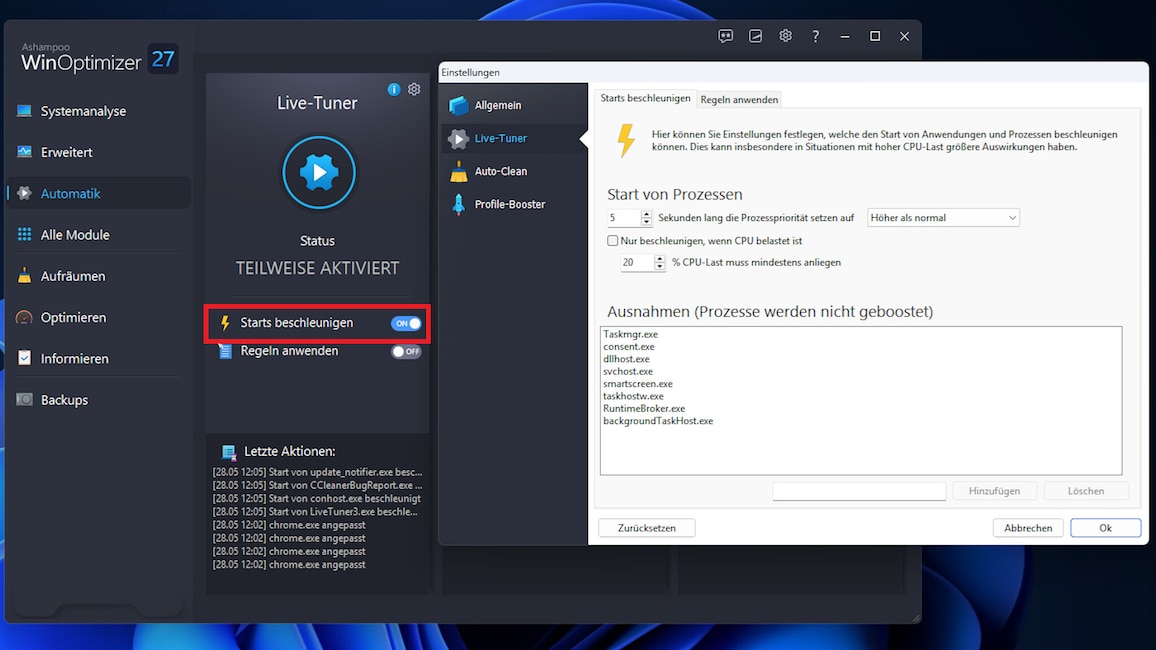Select svchost.exe in exceptions list
Screen dimensions: 1156x650
[x=627, y=371]
